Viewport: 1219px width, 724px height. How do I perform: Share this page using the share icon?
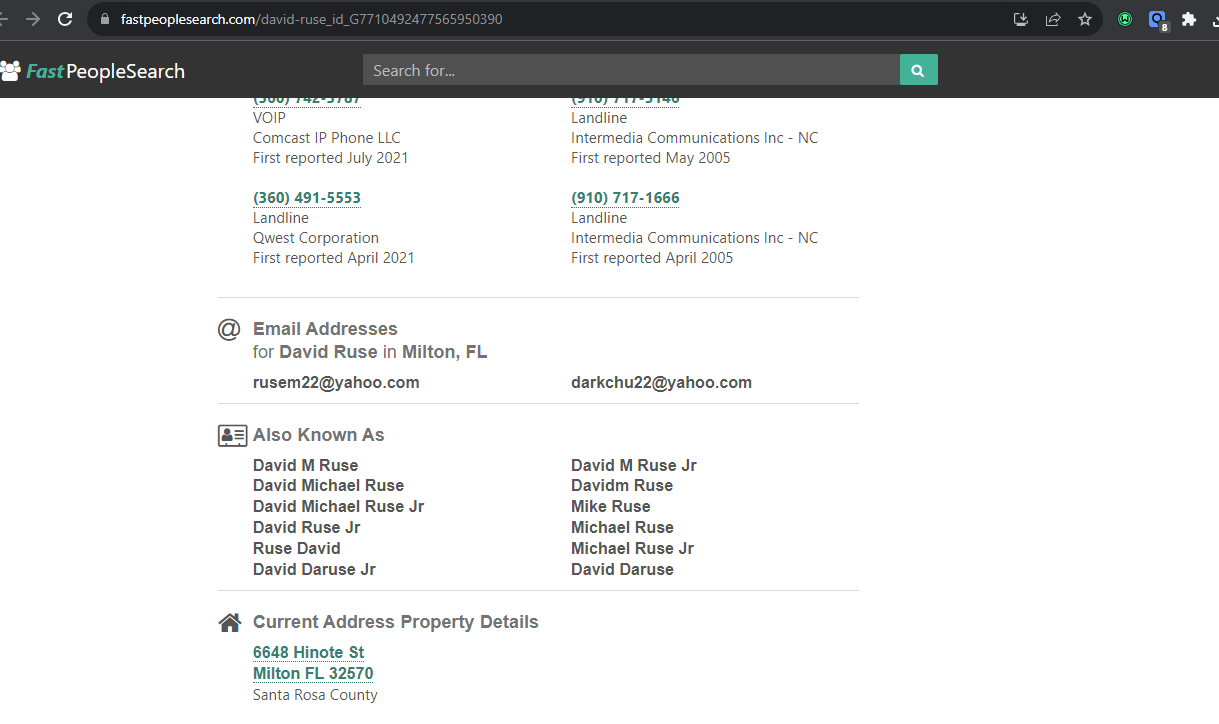(1053, 19)
